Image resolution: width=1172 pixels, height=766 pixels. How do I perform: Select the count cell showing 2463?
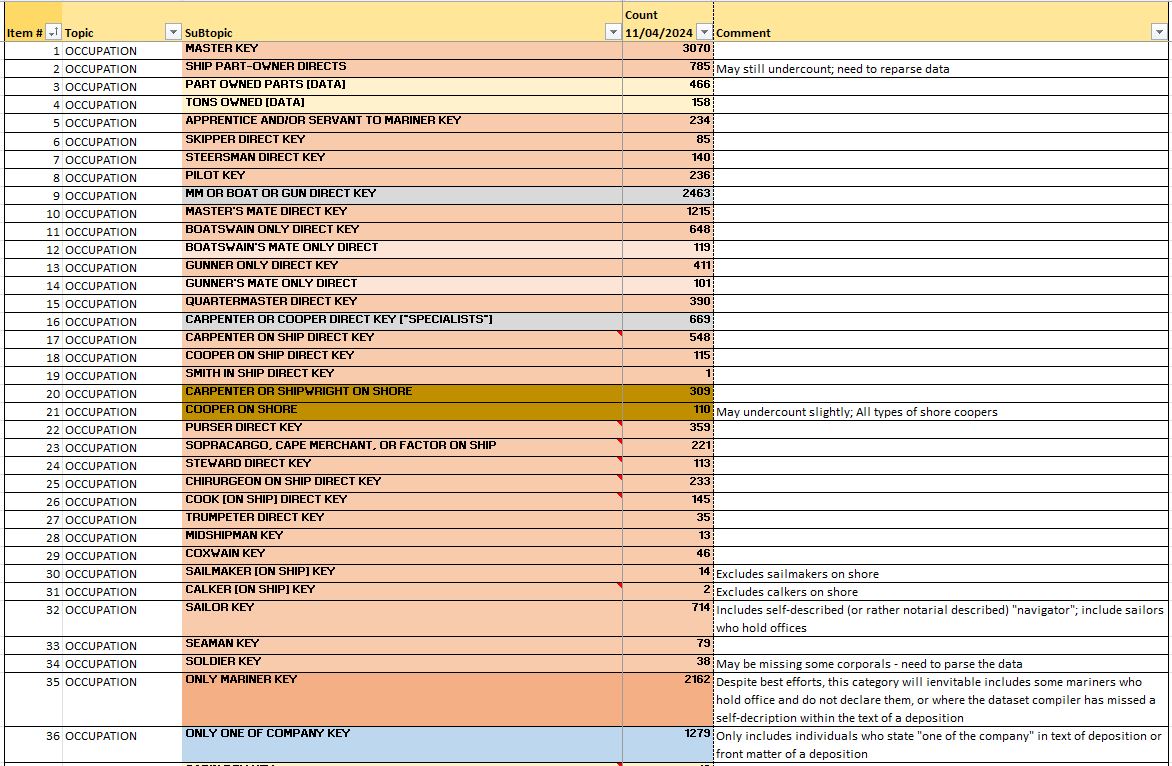667,193
